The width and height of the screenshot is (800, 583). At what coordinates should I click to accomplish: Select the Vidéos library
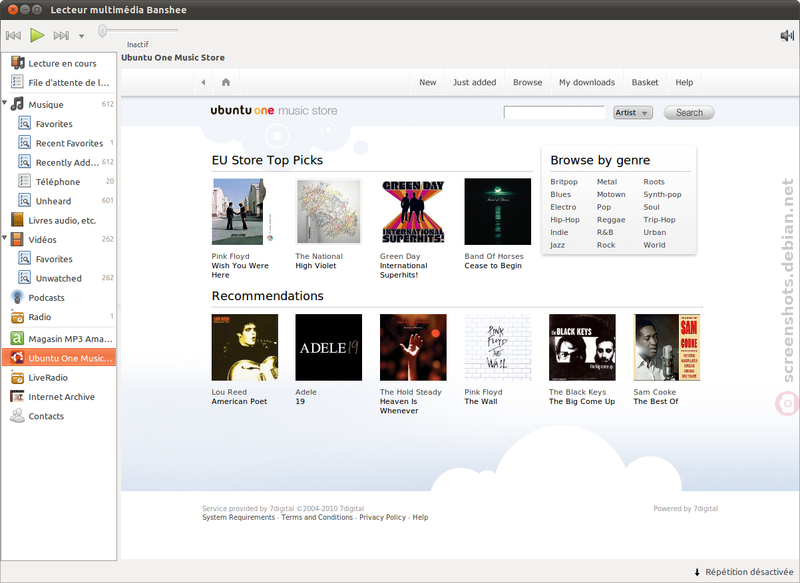click(x=59, y=240)
